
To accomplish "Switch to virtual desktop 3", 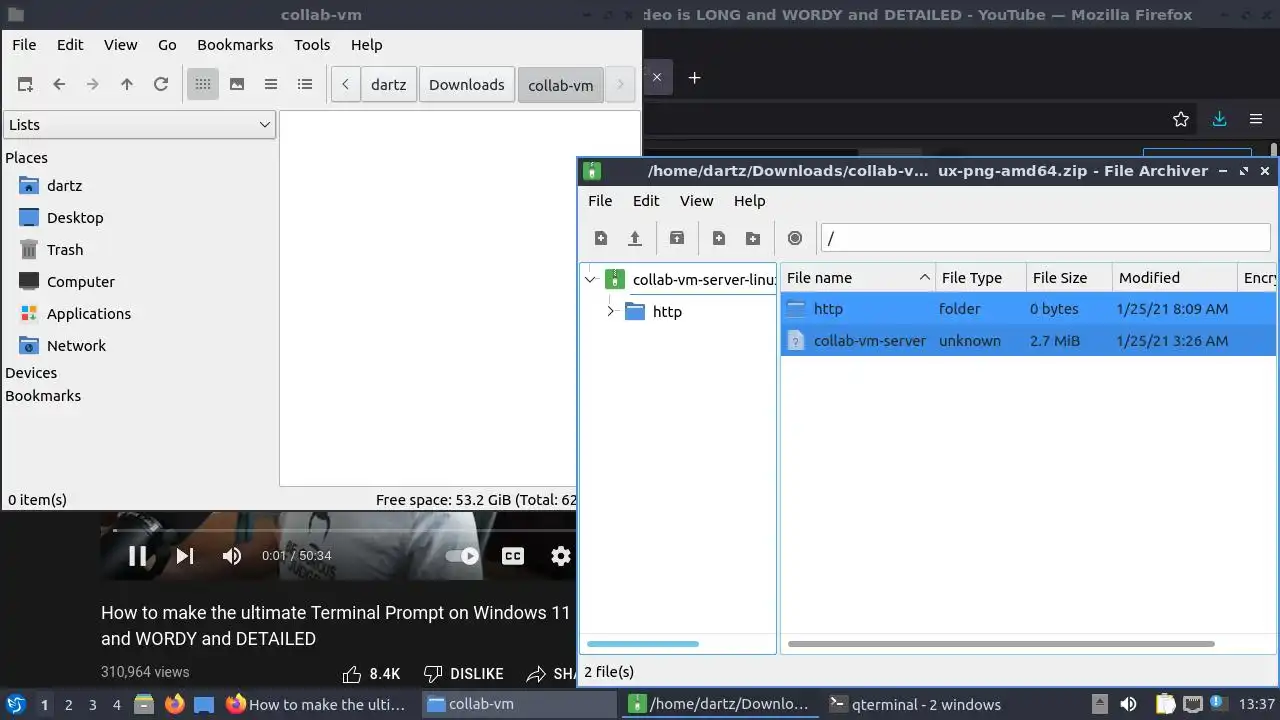I will 93,705.
